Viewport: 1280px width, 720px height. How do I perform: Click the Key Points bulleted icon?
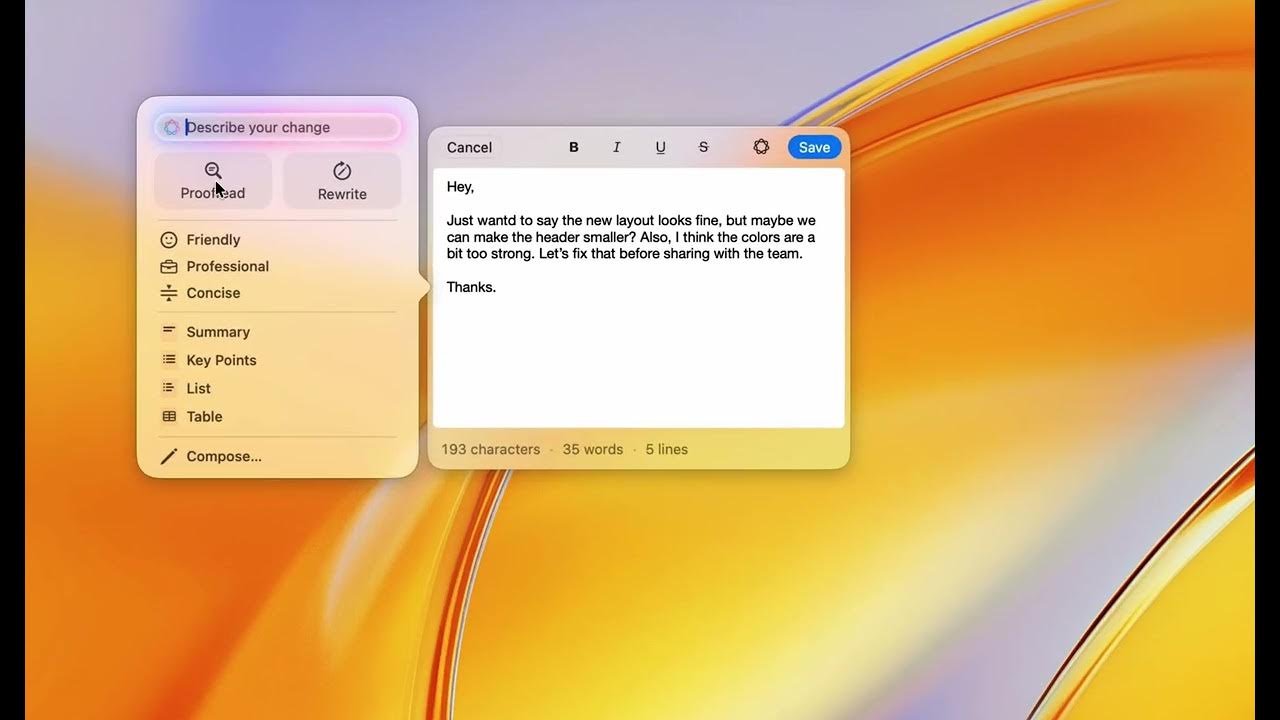point(168,359)
